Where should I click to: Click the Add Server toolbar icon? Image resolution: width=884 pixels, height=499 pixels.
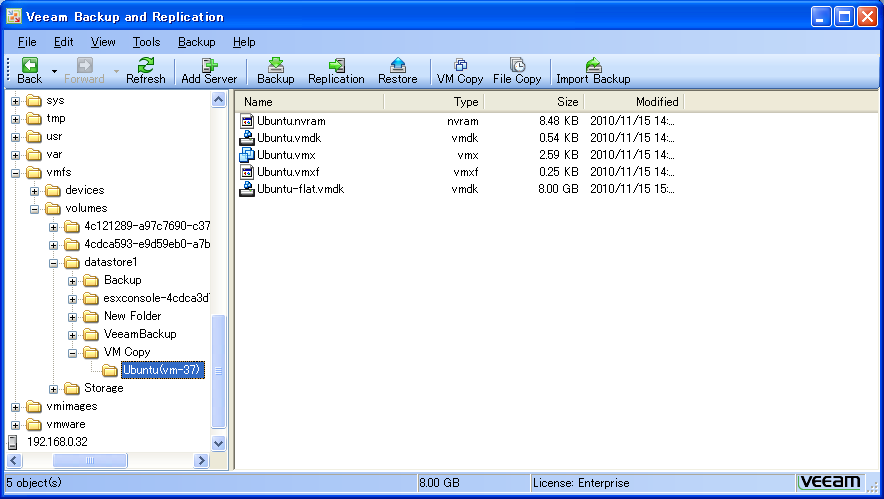pyautogui.click(x=209, y=65)
